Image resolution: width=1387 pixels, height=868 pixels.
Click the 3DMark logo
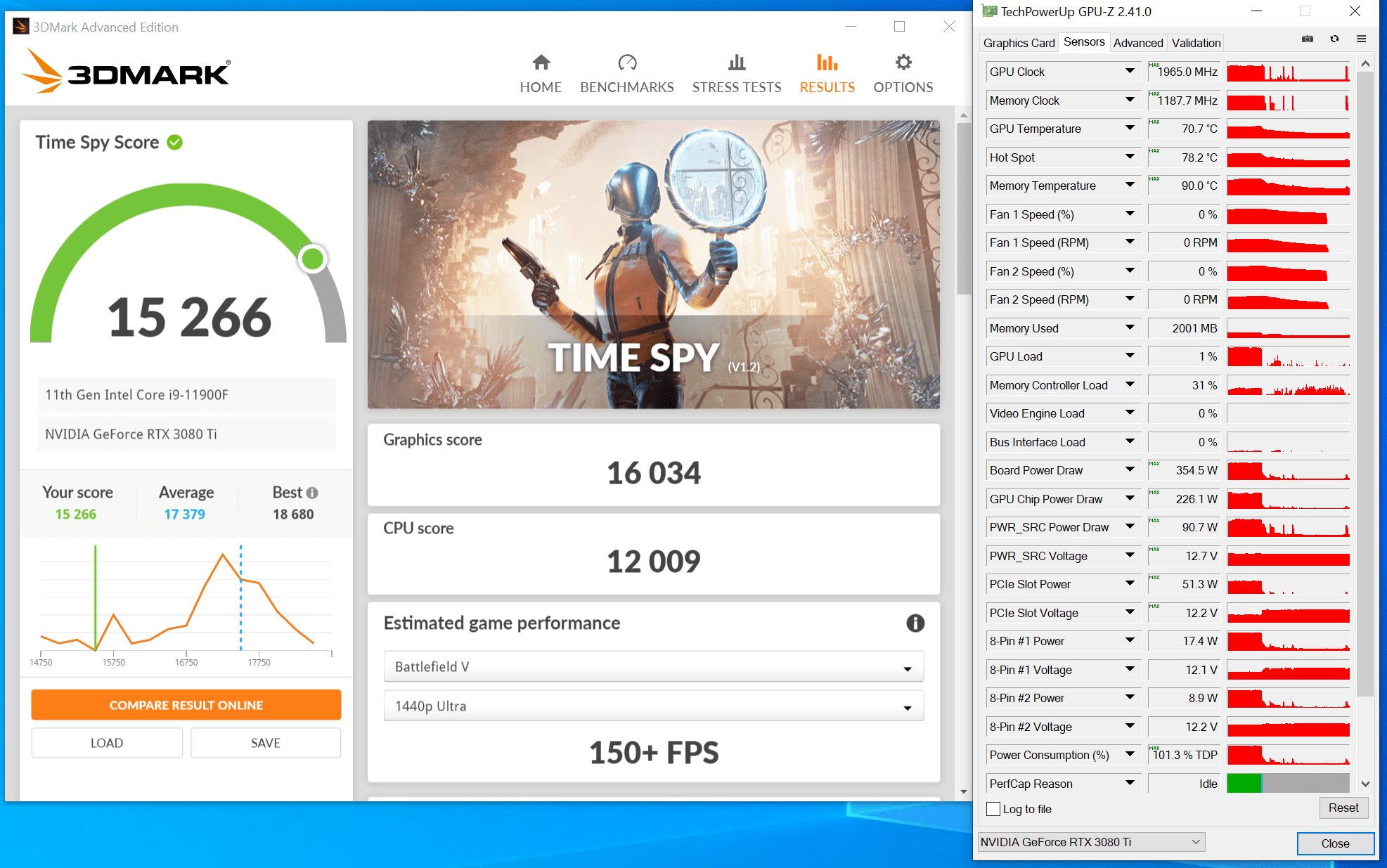[x=127, y=71]
